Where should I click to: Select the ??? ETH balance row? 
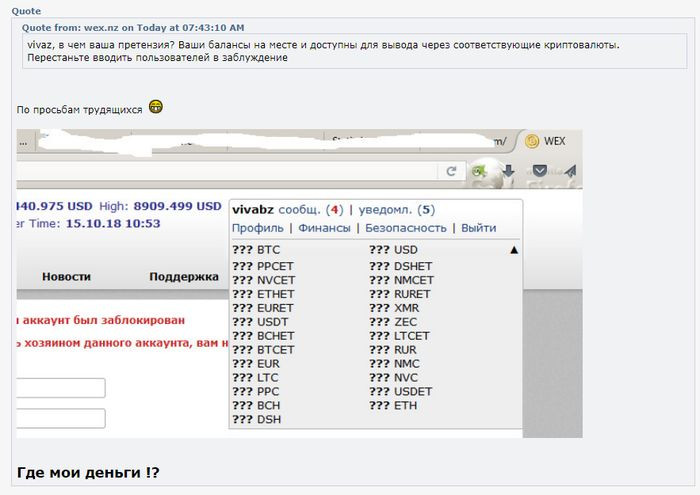coord(393,406)
